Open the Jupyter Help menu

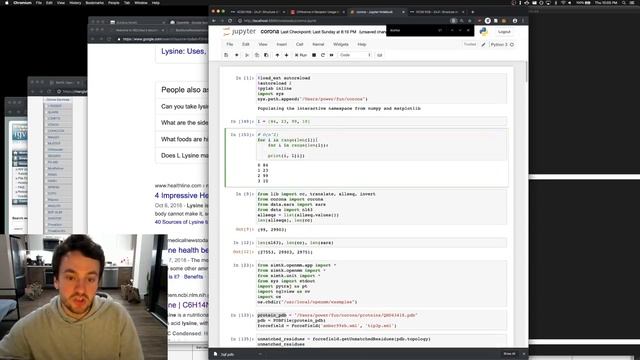[x=362, y=44]
